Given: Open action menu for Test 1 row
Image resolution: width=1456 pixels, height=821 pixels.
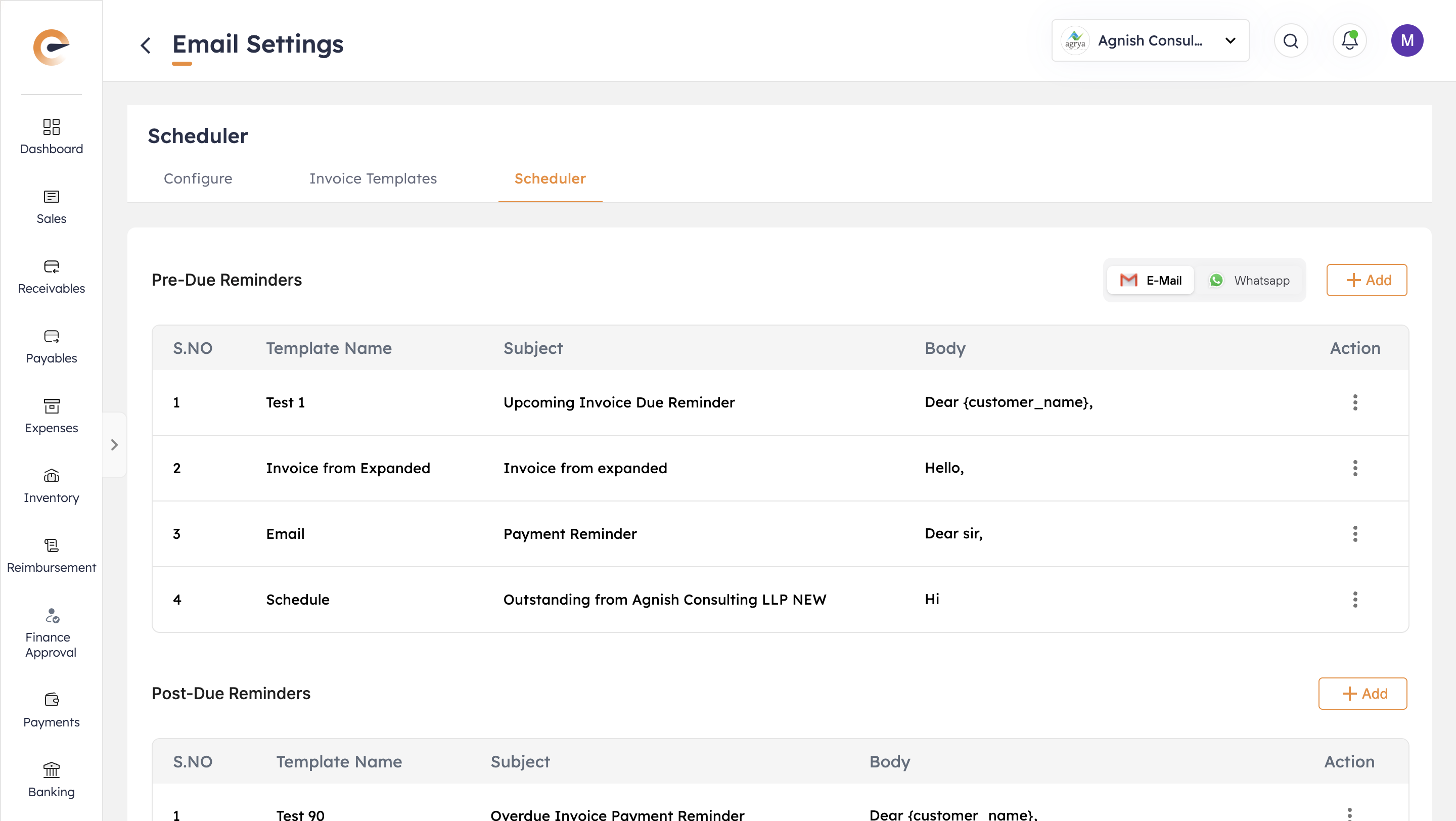Looking at the screenshot, I should point(1354,402).
